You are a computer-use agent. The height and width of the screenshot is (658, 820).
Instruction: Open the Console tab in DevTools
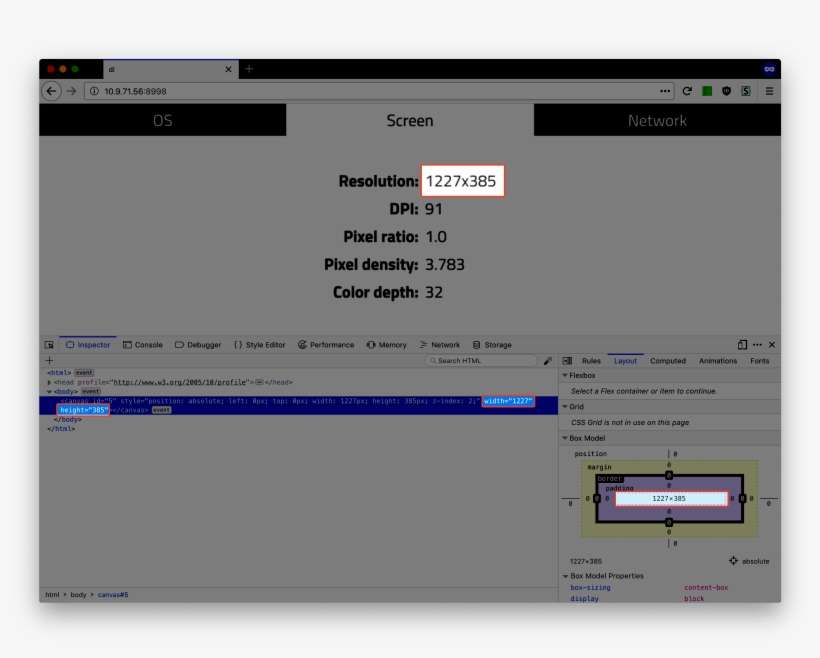pos(142,345)
